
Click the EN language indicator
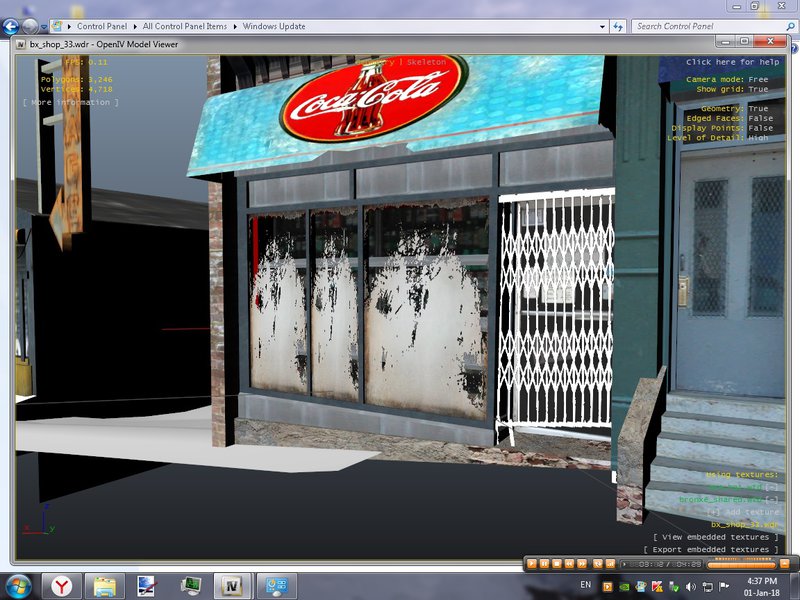(586, 585)
